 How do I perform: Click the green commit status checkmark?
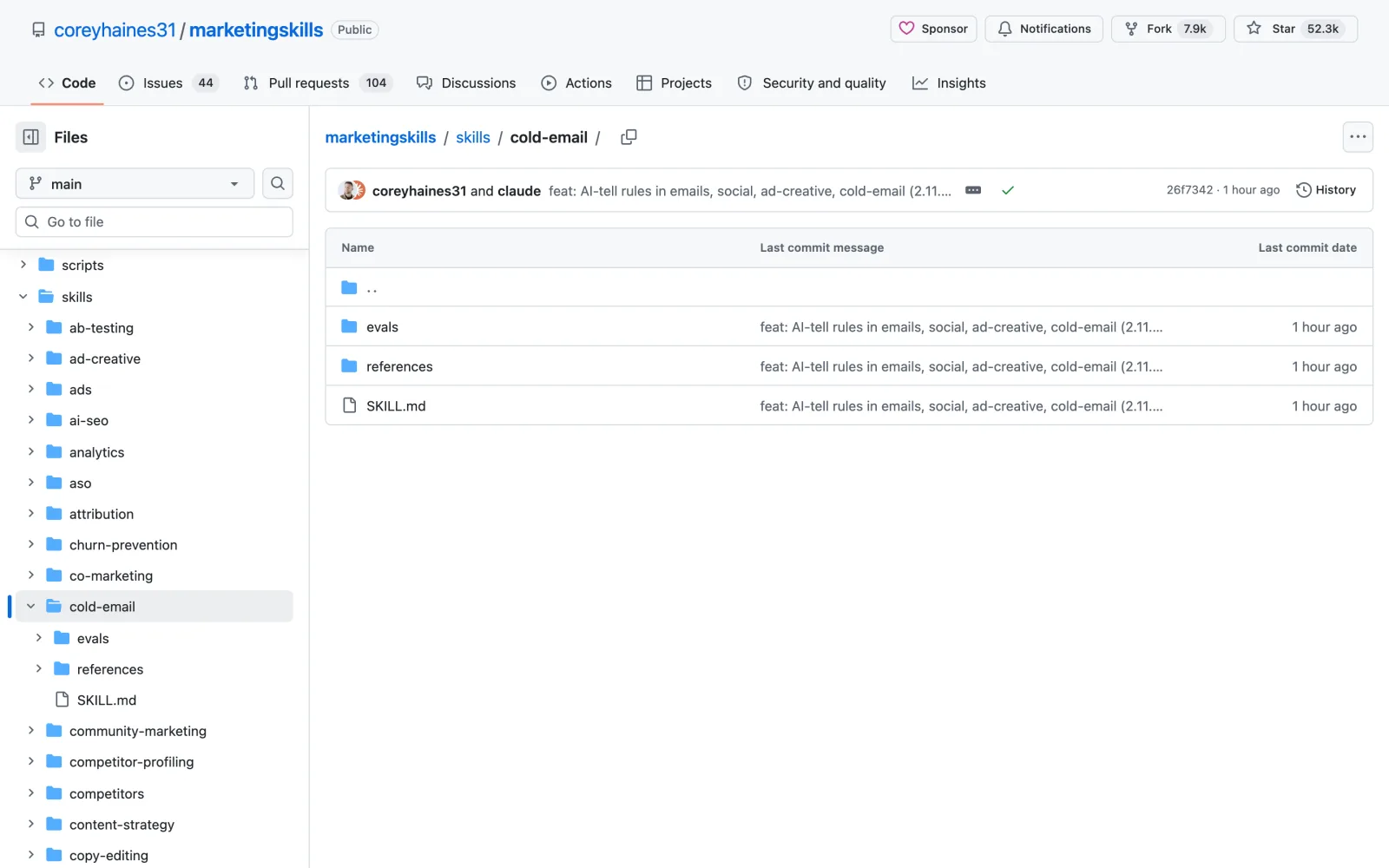[x=1008, y=190]
